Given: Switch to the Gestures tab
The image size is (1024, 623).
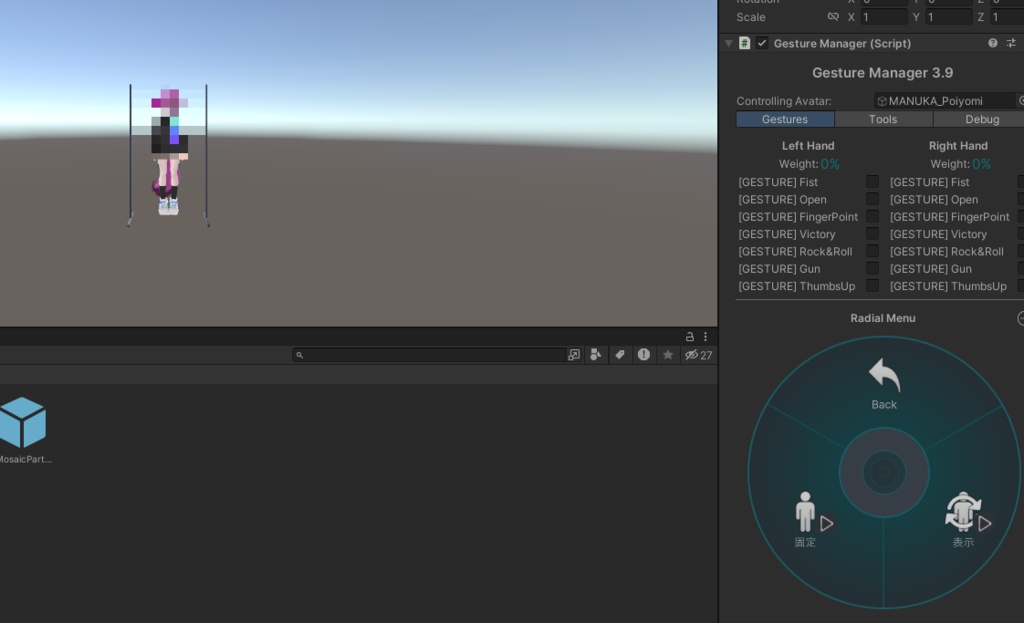Looking at the screenshot, I should tap(785, 119).
